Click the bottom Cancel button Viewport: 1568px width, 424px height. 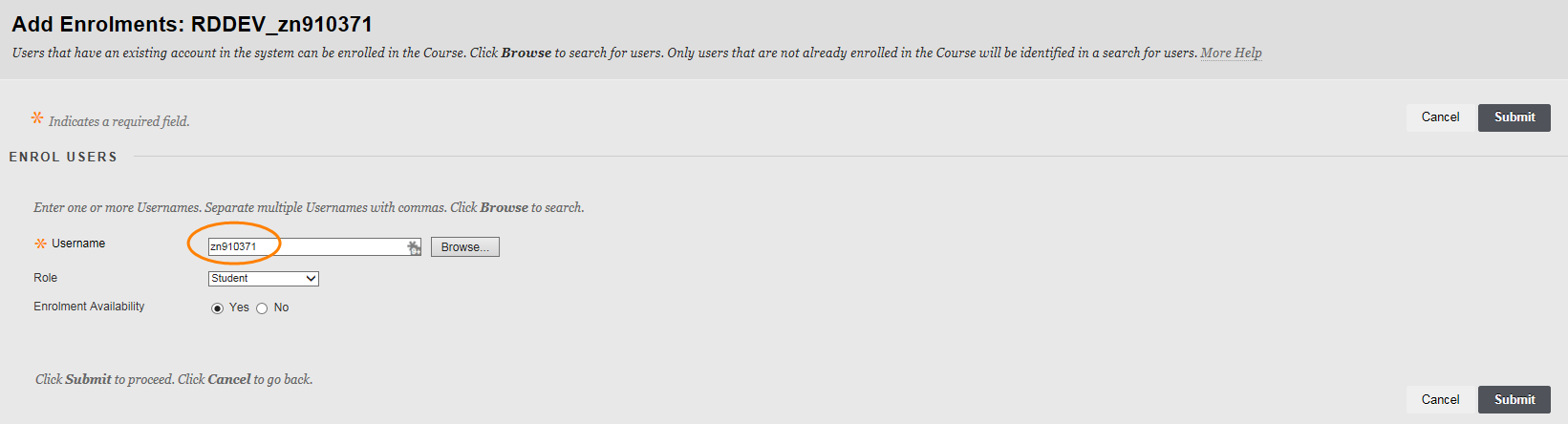click(x=1440, y=400)
